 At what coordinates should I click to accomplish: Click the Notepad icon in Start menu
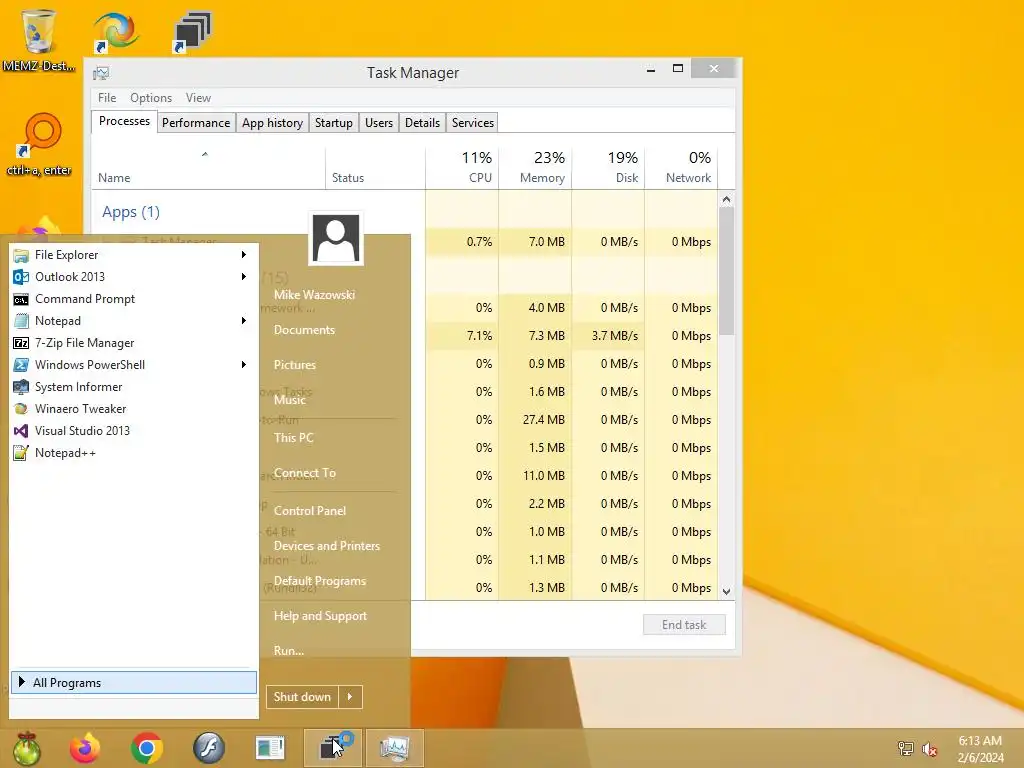[21, 321]
